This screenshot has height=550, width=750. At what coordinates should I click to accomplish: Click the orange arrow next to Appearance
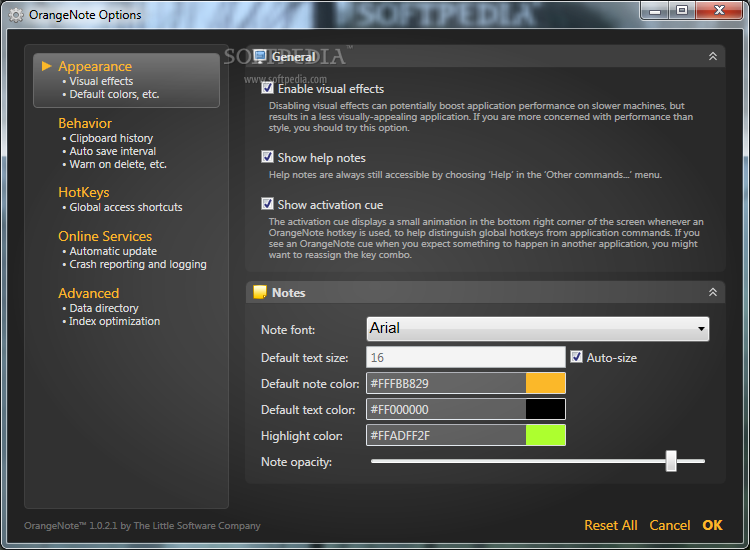pyautogui.click(x=46, y=66)
